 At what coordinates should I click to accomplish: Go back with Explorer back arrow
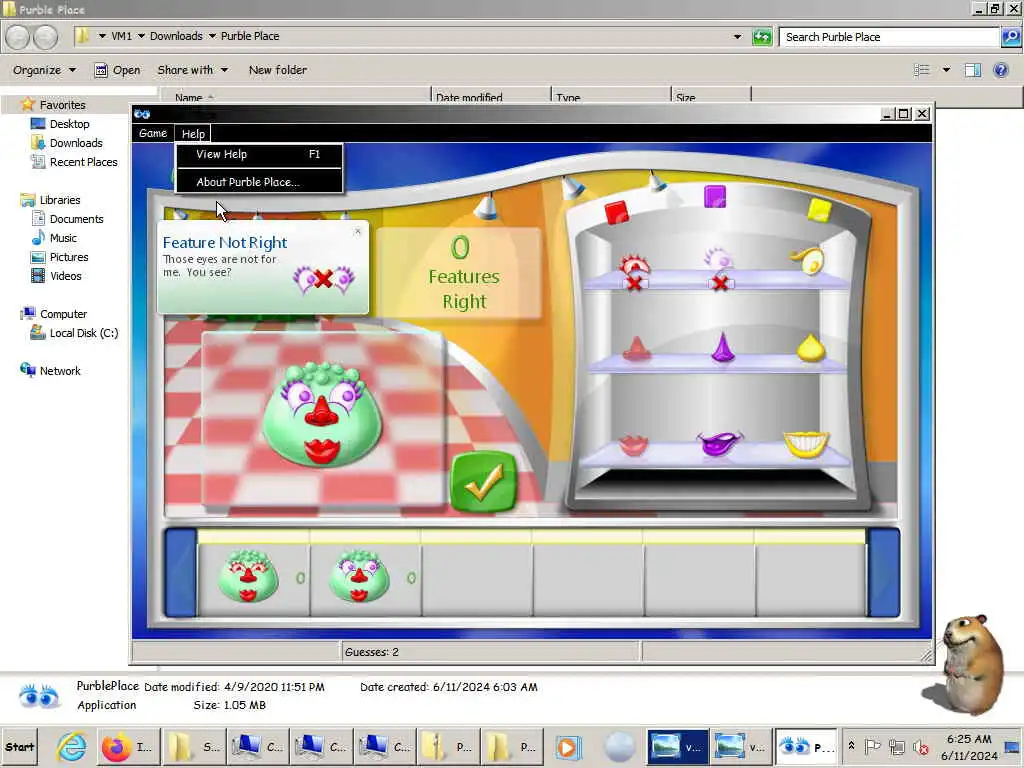click(18, 37)
